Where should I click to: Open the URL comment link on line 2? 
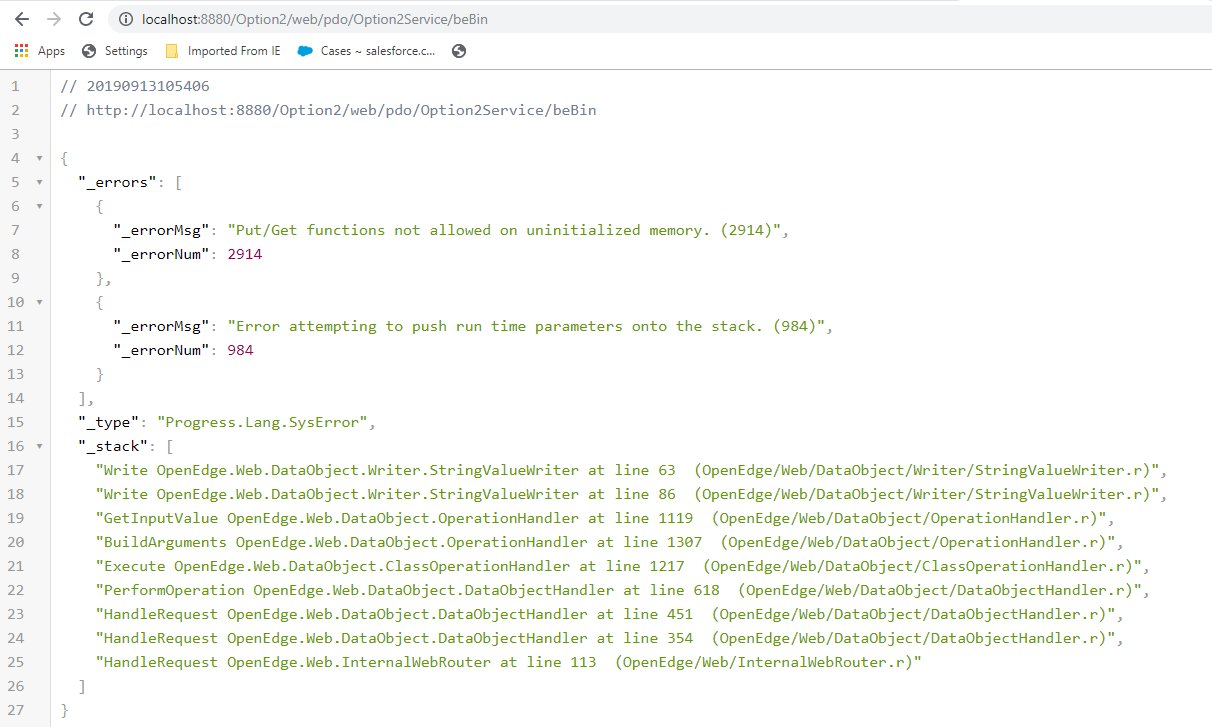coord(342,110)
